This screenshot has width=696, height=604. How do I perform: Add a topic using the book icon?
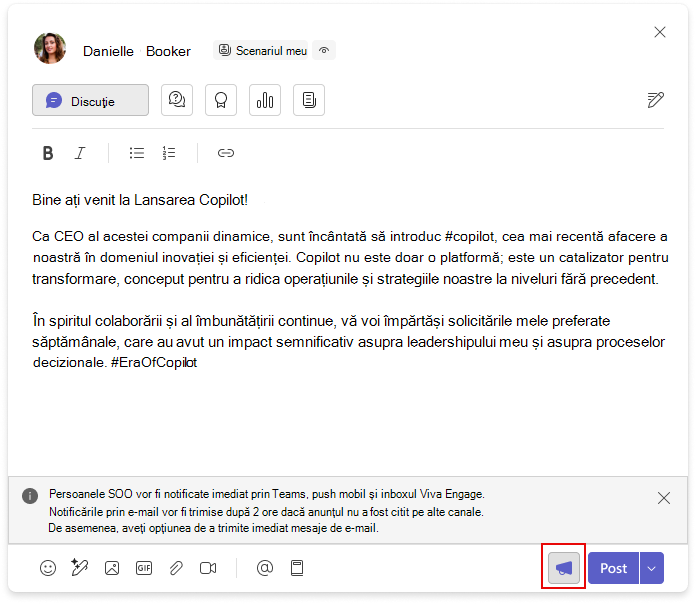(x=297, y=568)
